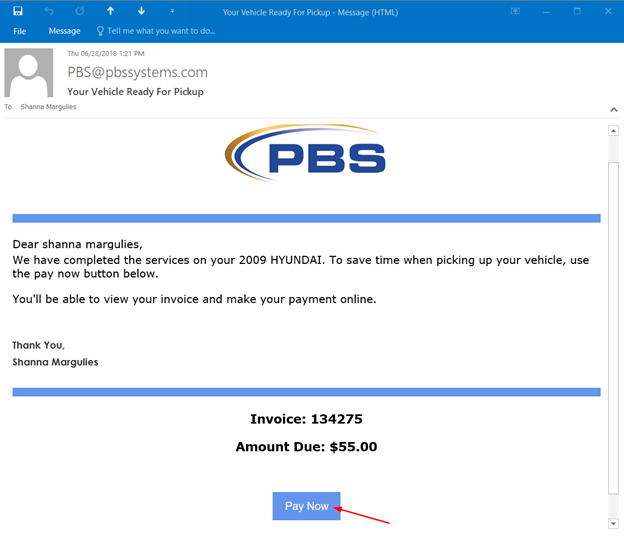Click sender address PBS@pbssystems.com
The image size is (624, 536).
137,72
